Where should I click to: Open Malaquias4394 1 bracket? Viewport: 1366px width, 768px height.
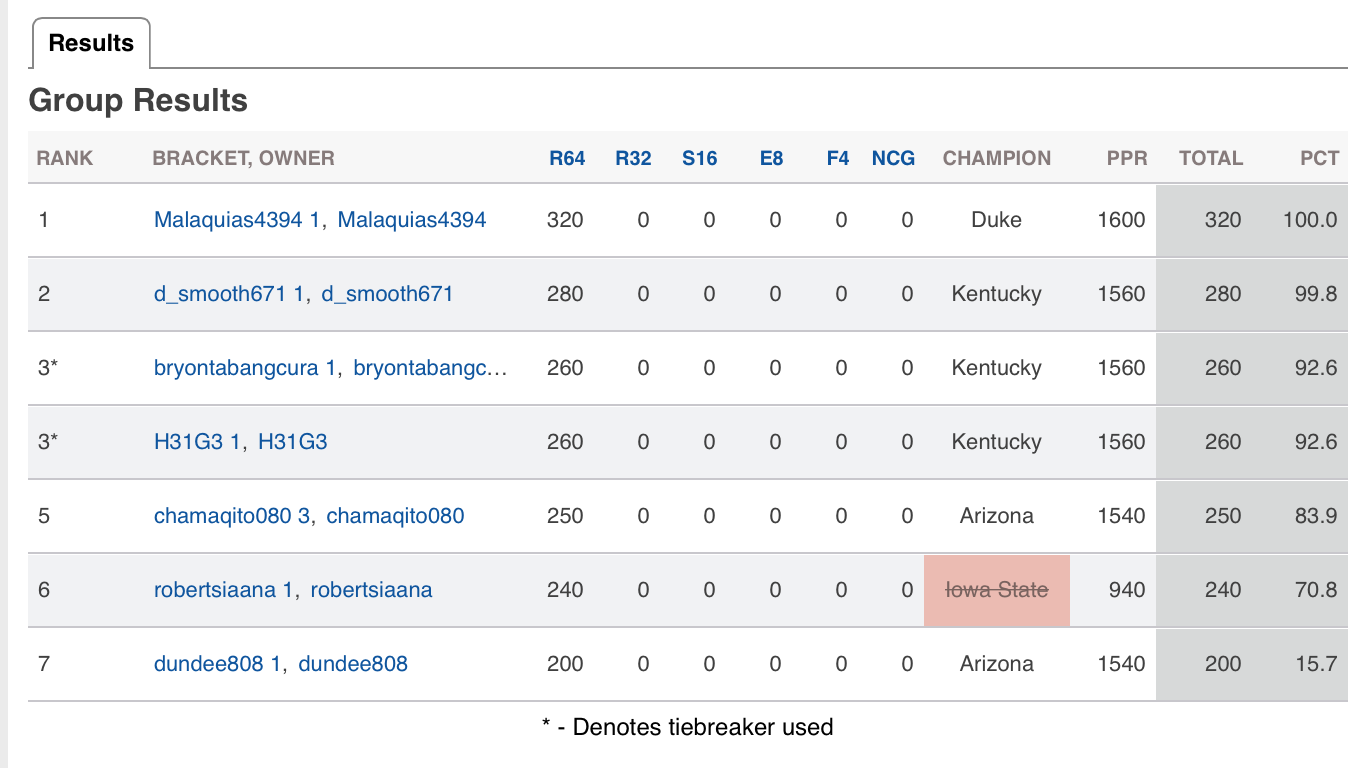point(237,220)
